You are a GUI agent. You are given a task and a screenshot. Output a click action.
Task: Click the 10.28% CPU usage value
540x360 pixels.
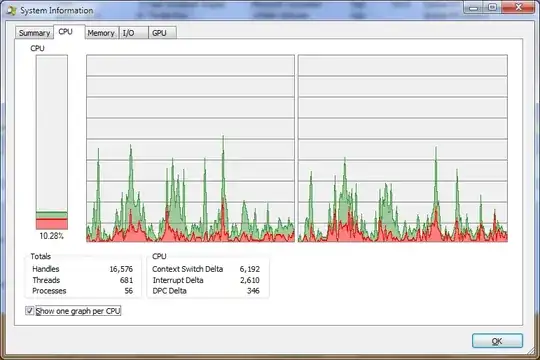pyautogui.click(x=52, y=236)
